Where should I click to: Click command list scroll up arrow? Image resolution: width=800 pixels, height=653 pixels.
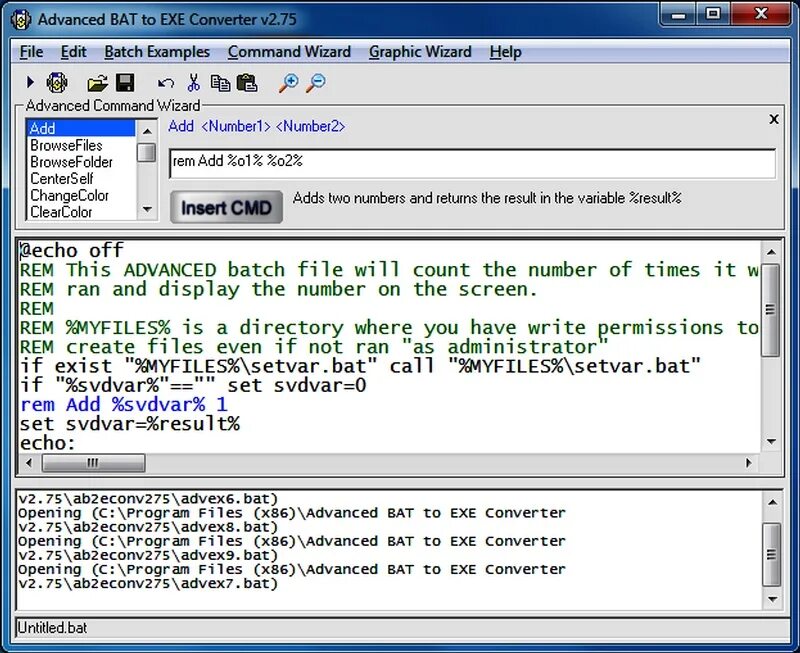click(147, 131)
